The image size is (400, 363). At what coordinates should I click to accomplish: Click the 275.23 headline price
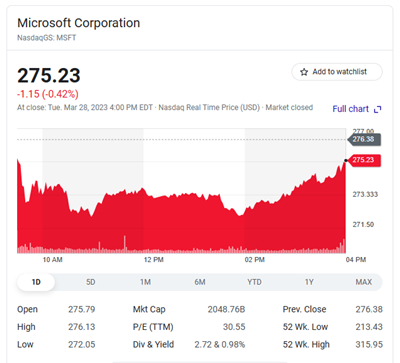pyautogui.click(x=49, y=75)
